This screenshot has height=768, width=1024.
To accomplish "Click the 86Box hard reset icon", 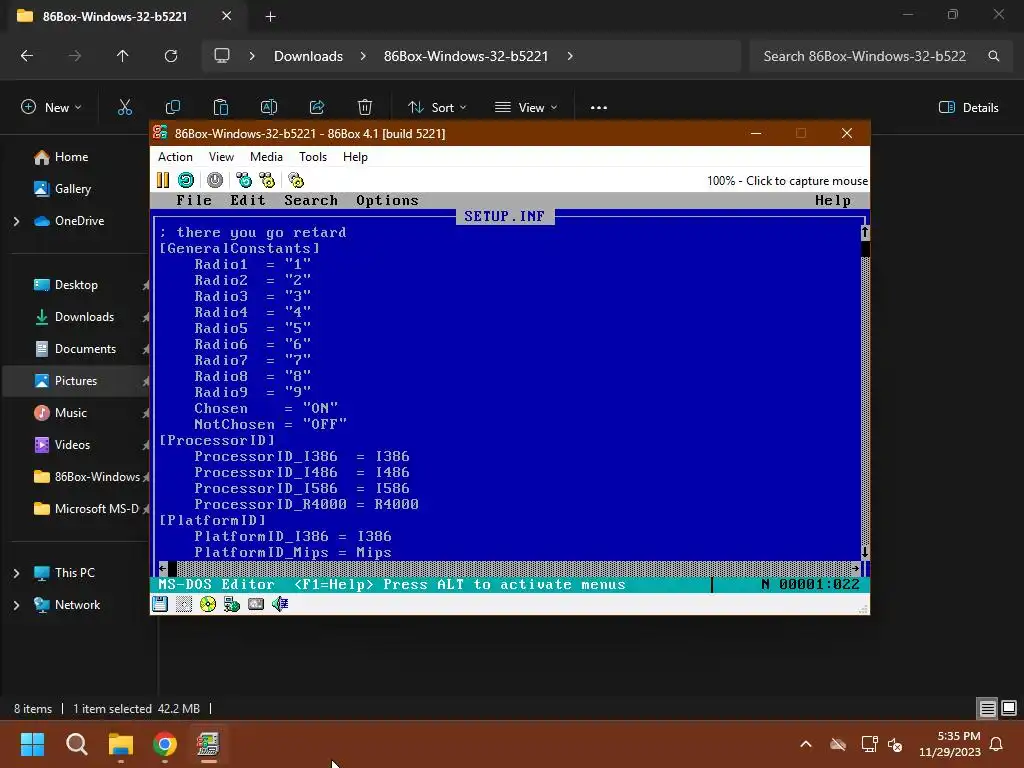I will click(186, 180).
